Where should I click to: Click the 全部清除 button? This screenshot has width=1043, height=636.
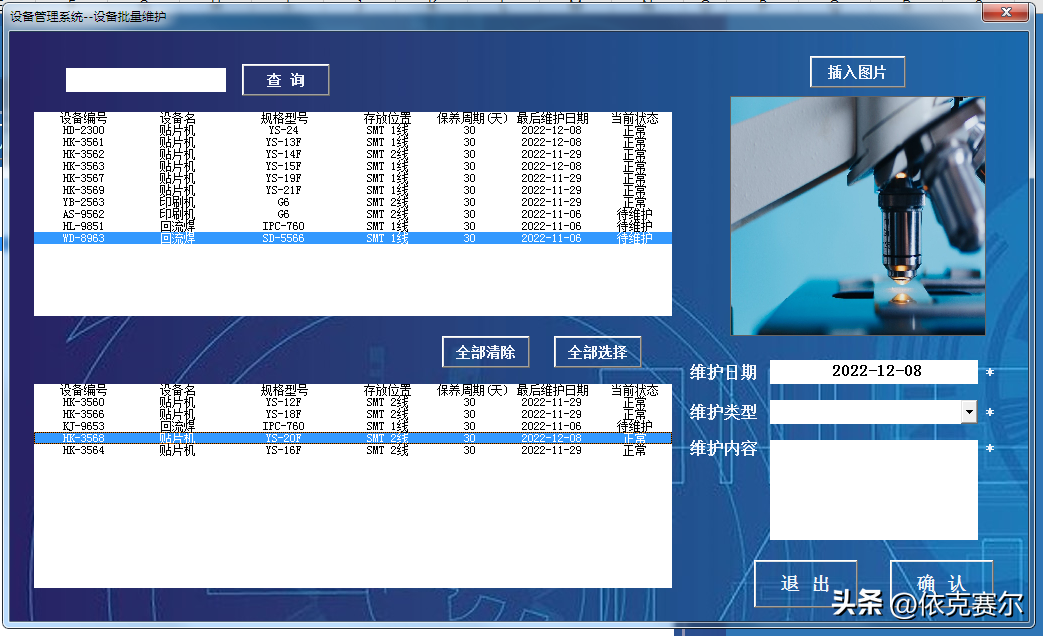[486, 352]
